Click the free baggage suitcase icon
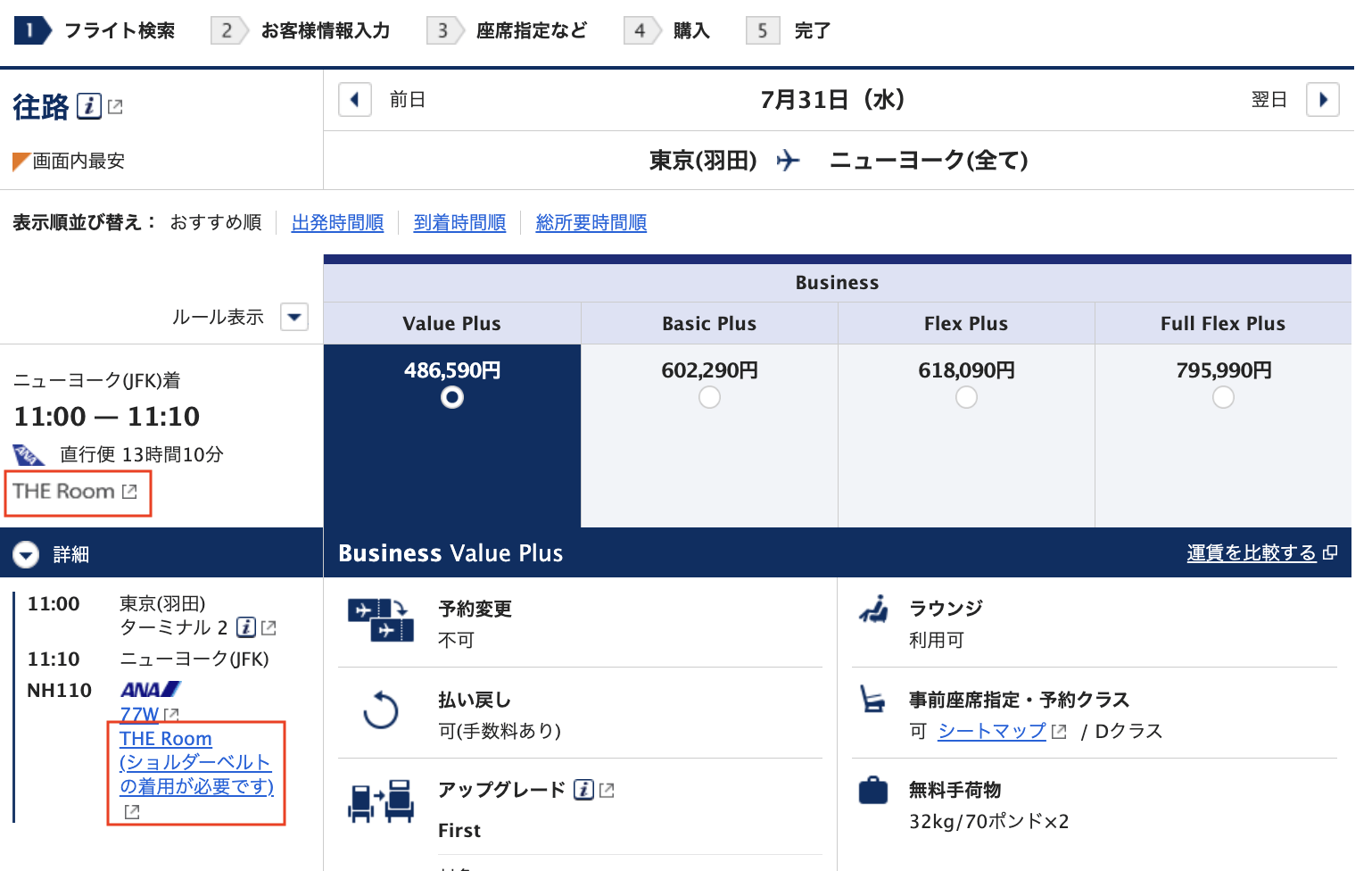1372x871 pixels. pyautogui.click(x=873, y=790)
